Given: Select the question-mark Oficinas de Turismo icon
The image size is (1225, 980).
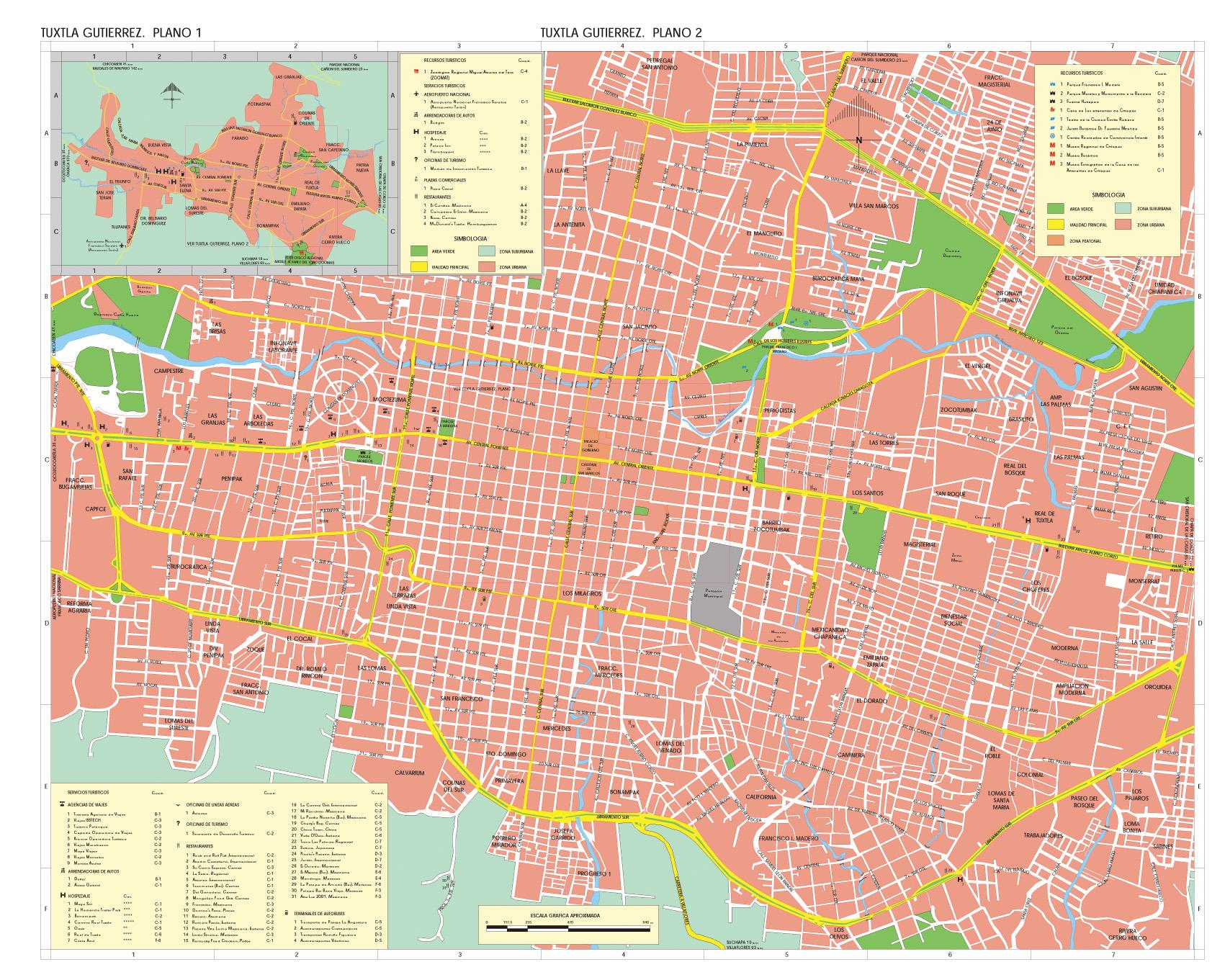Looking at the screenshot, I should 416,160.
